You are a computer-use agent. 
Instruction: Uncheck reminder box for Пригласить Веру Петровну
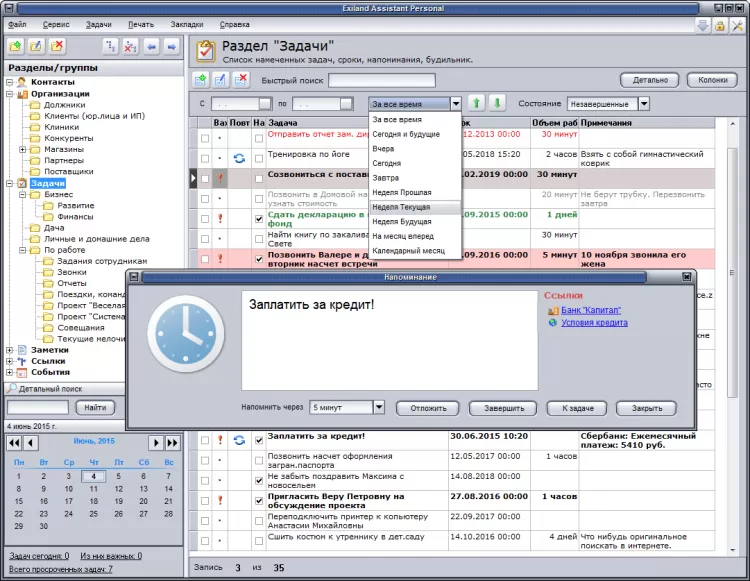(259, 501)
